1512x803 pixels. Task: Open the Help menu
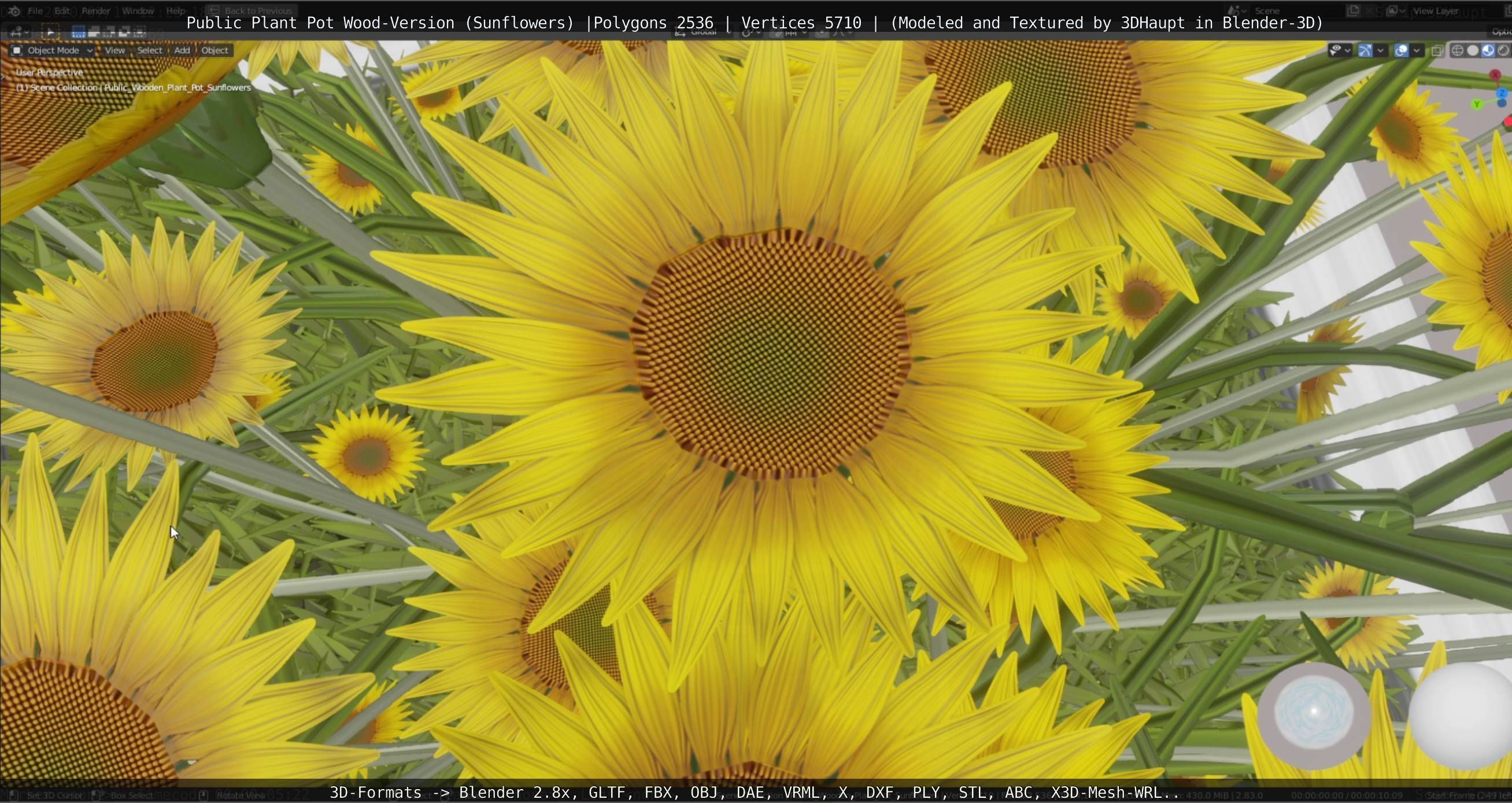(176, 10)
